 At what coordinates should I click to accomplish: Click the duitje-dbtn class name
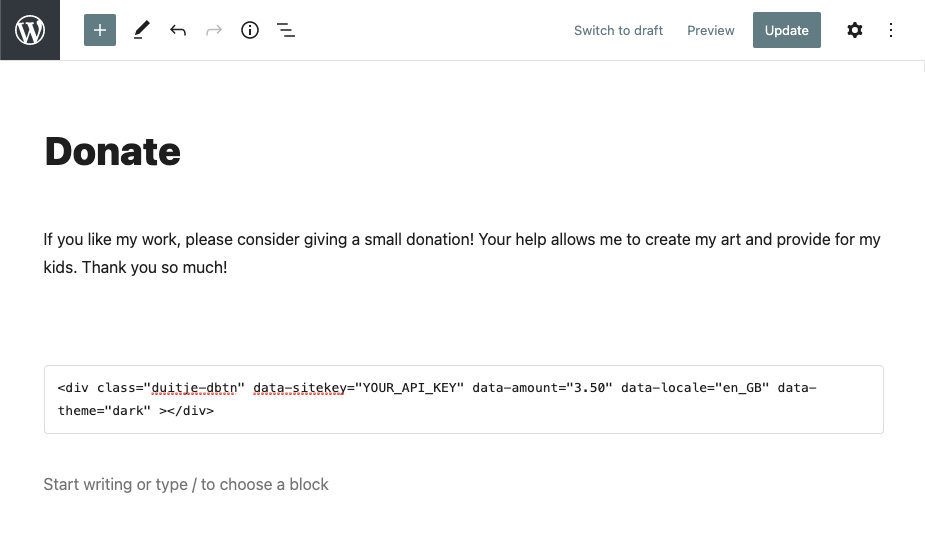tap(195, 388)
